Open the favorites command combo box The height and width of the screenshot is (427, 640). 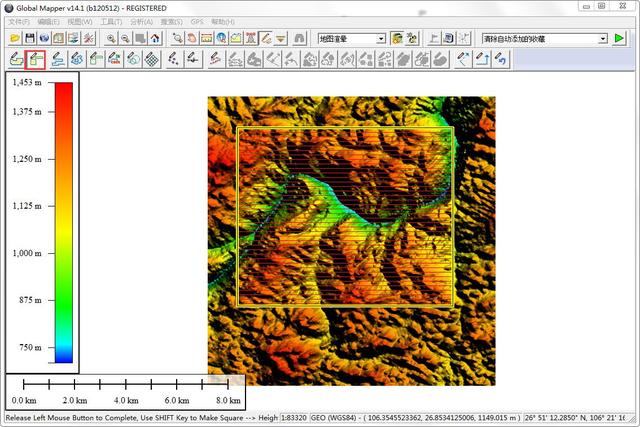545,39
